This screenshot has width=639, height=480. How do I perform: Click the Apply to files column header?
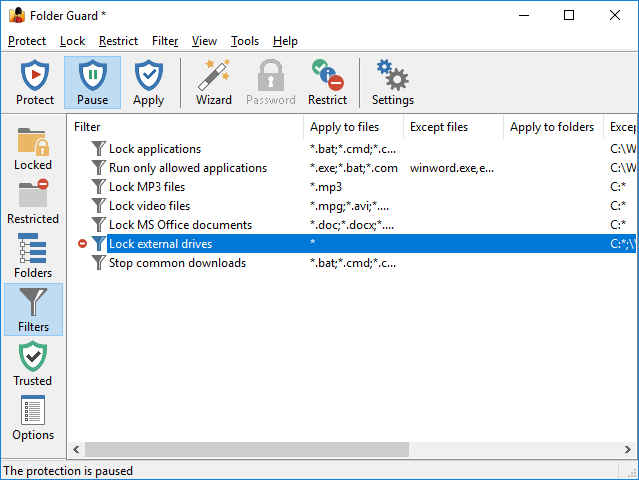(x=354, y=127)
